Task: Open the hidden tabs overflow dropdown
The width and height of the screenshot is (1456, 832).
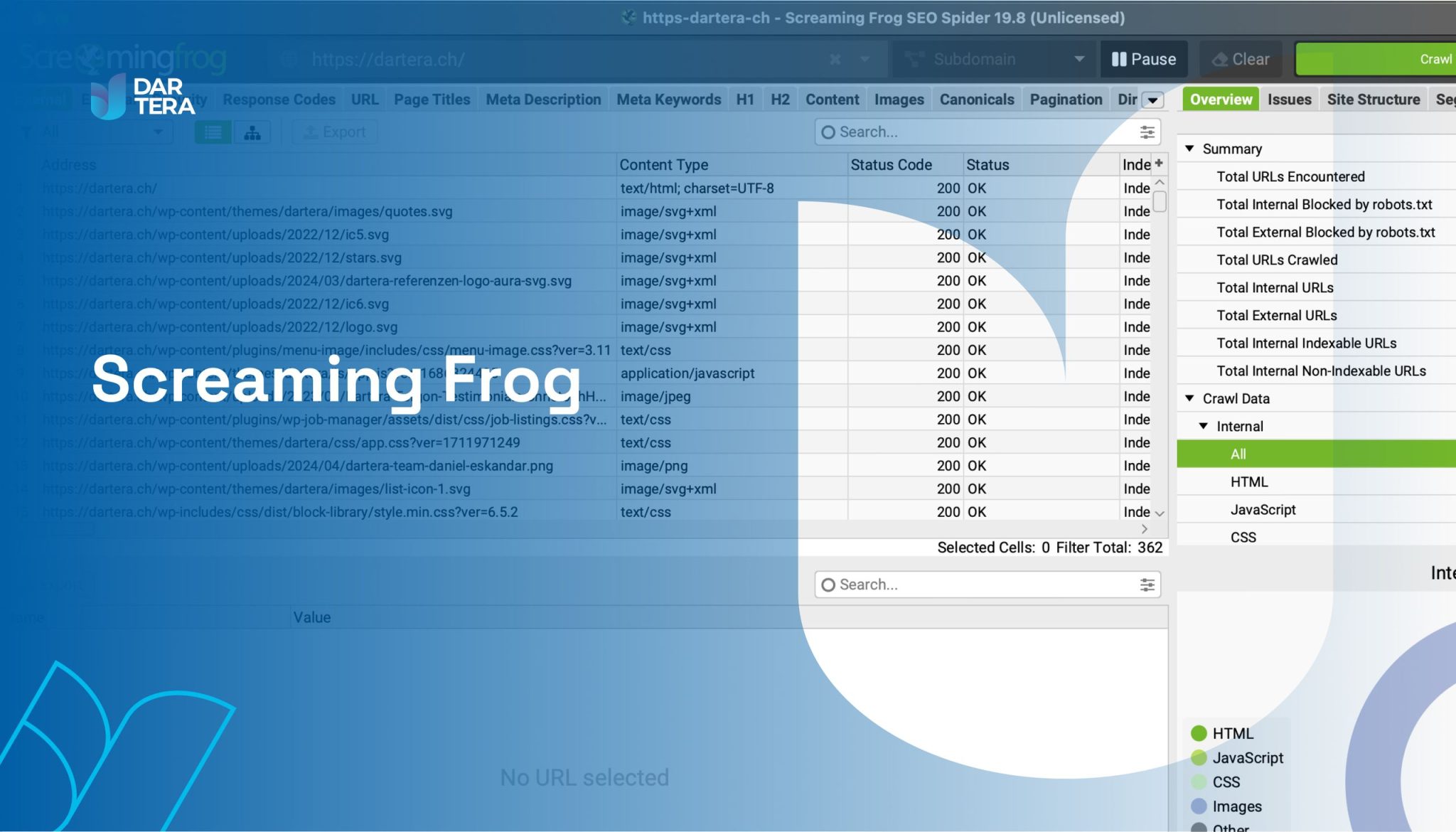Action: pyautogui.click(x=1152, y=101)
